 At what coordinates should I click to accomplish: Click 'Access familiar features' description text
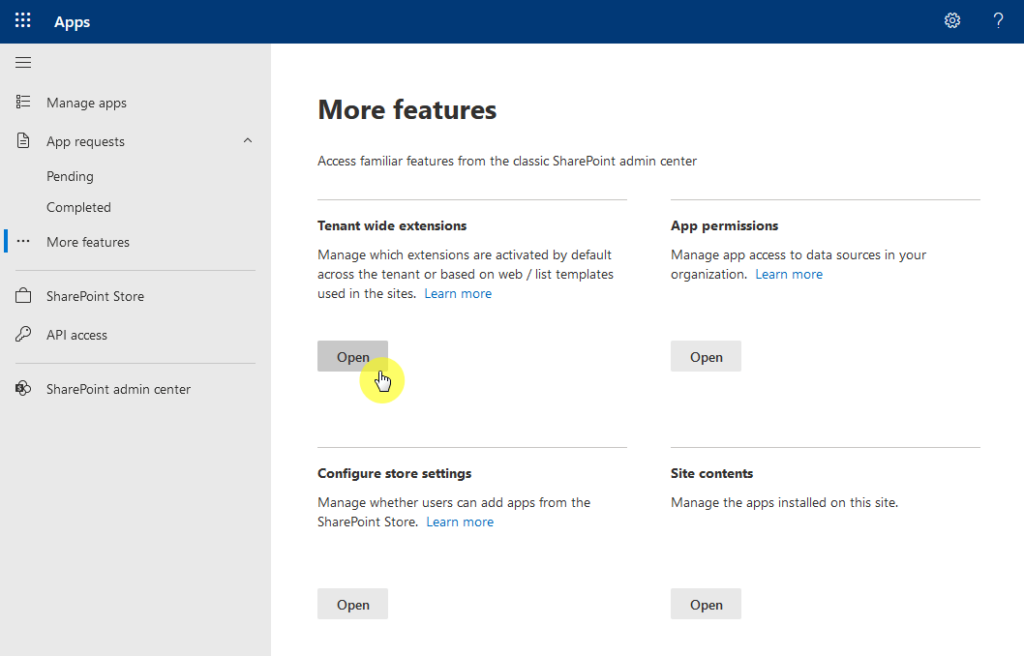coord(507,161)
